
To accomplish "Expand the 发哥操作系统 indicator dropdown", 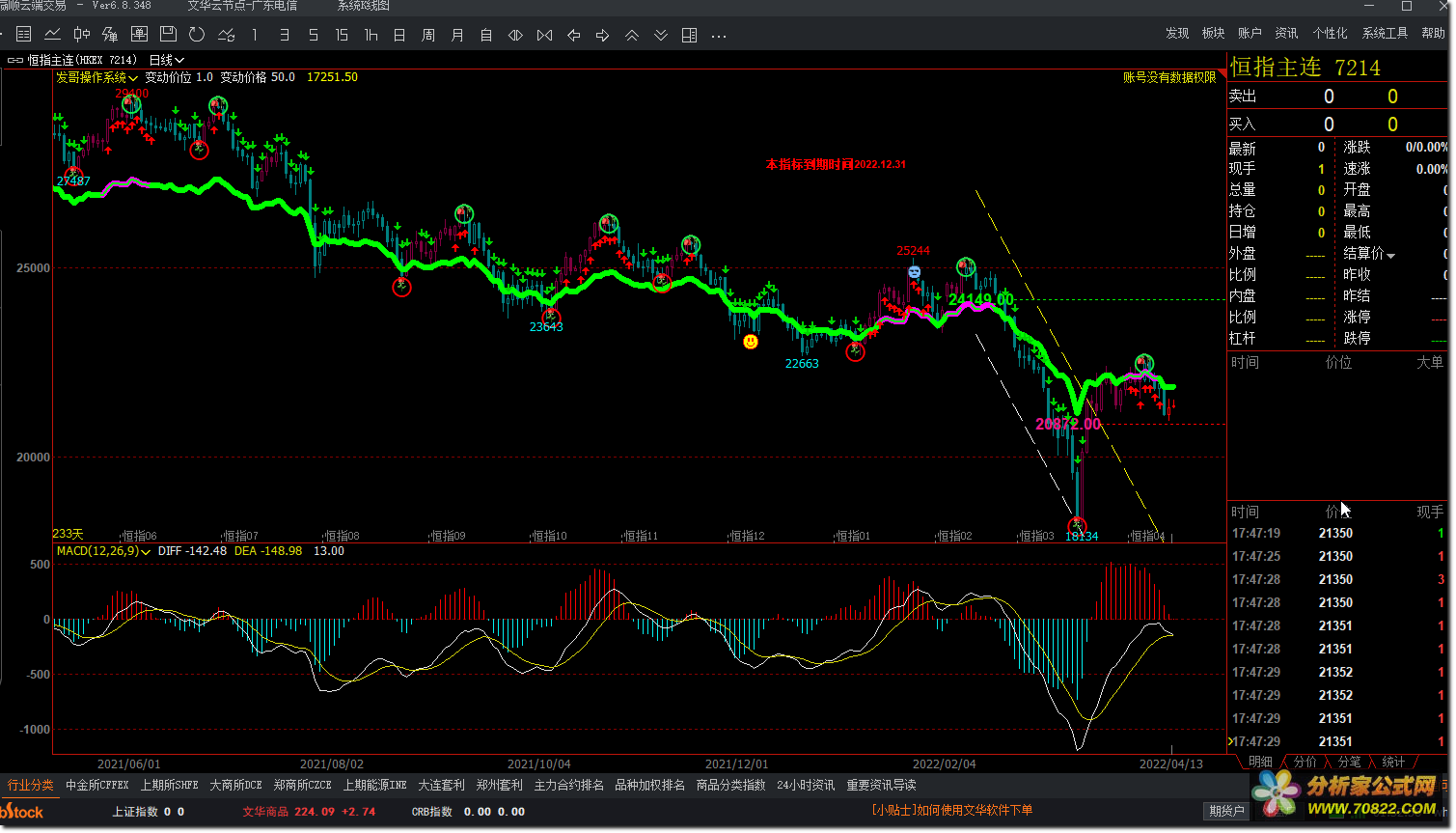I will pos(96,77).
